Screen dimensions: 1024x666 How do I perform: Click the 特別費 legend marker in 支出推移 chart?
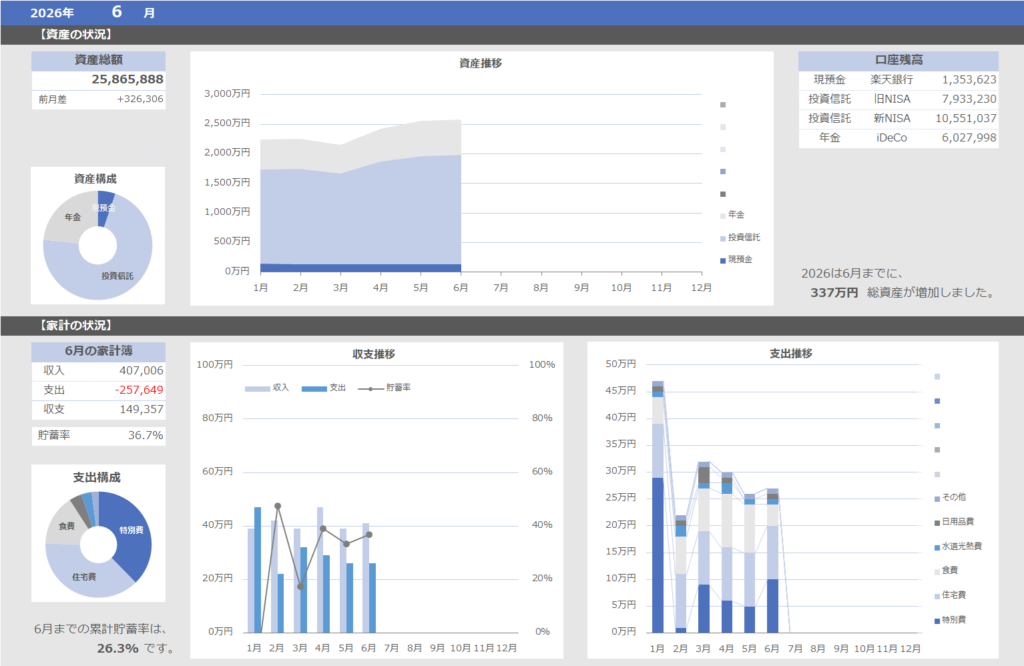coord(937,621)
